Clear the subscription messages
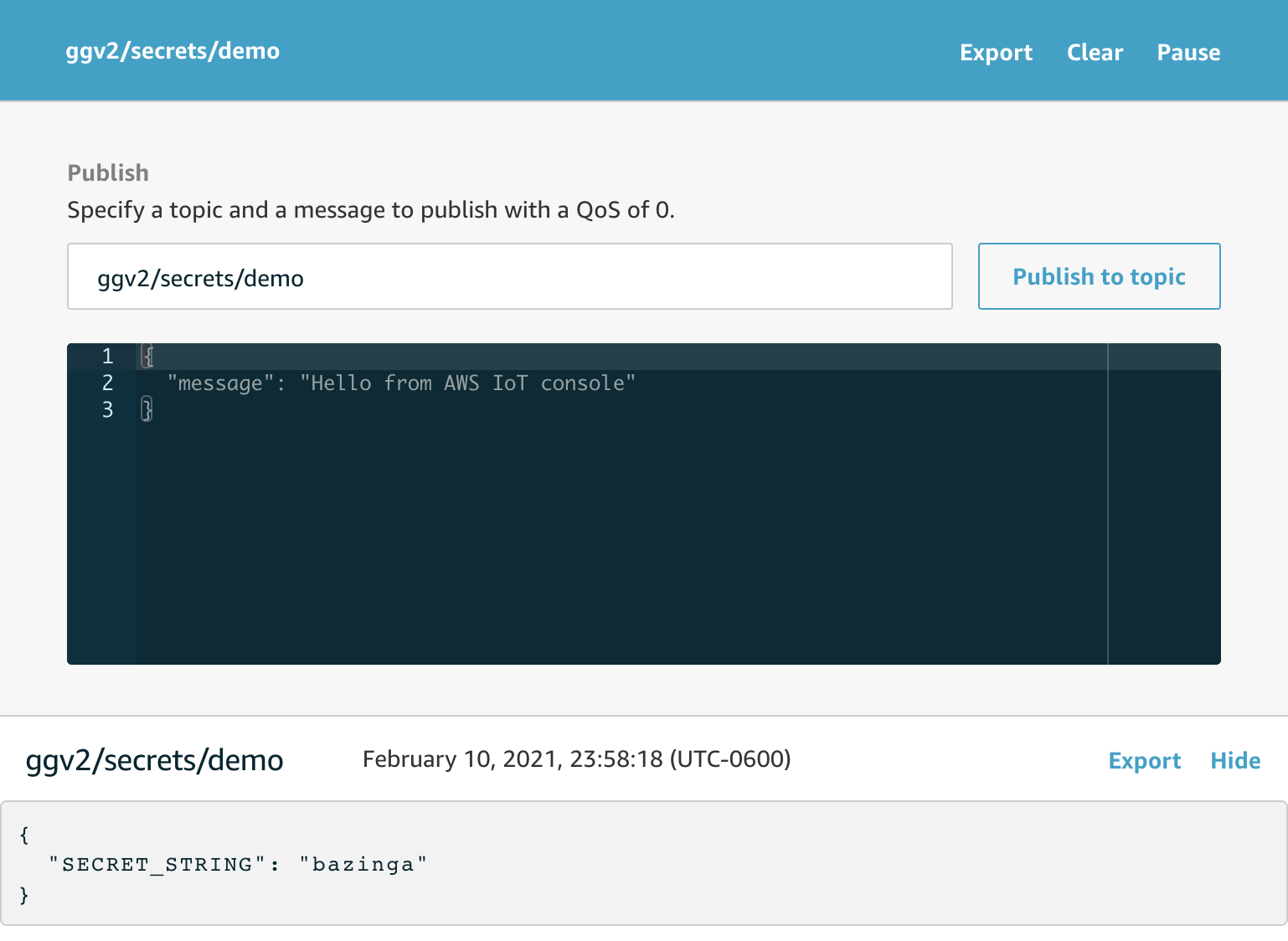Image resolution: width=1288 pixels, height=941 pixels. (x=1095, y=52)
